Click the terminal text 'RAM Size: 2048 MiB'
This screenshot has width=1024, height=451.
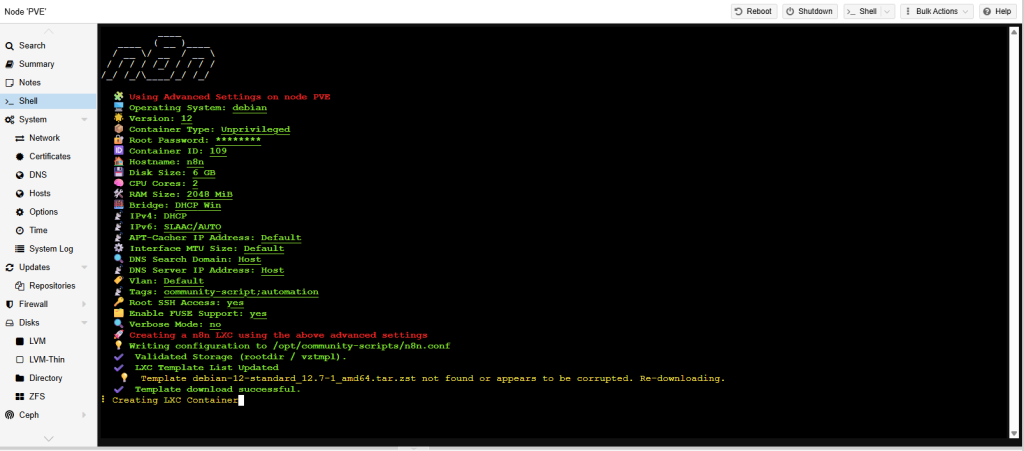[x=181, y=194]
